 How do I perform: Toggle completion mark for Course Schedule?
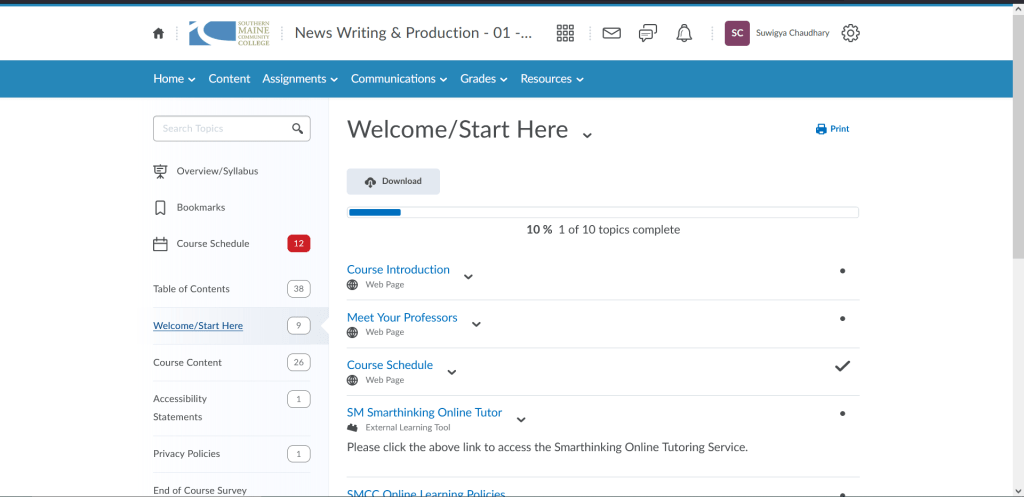842,366
